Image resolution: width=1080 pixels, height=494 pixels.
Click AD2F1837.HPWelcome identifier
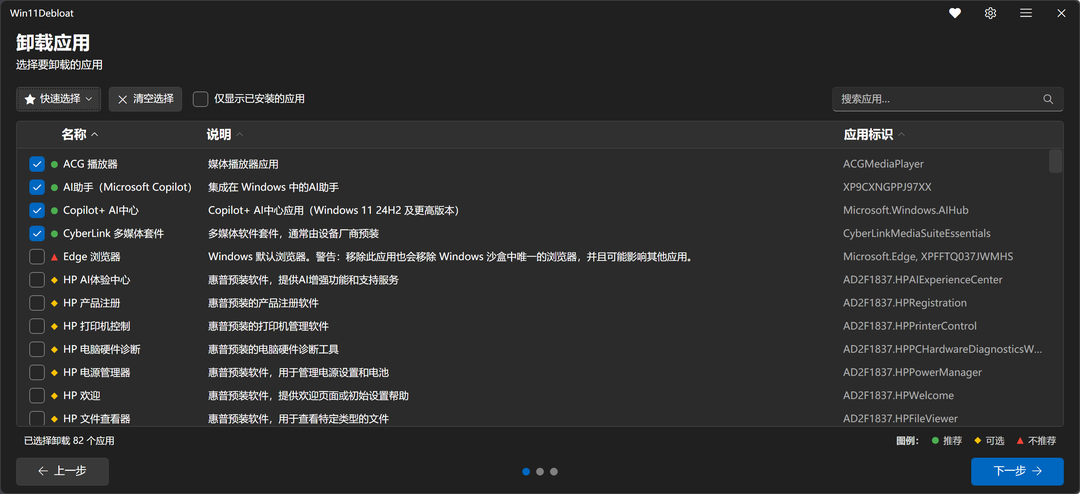[x=898, y=395]
